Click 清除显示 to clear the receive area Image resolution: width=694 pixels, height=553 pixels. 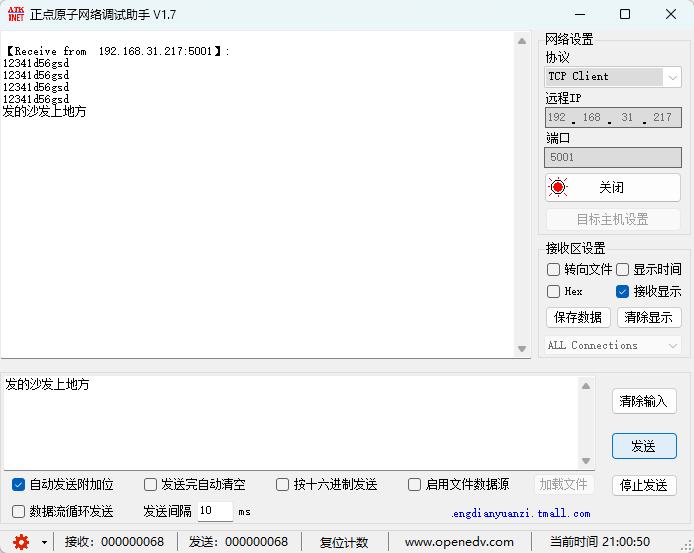pos(649,317)
